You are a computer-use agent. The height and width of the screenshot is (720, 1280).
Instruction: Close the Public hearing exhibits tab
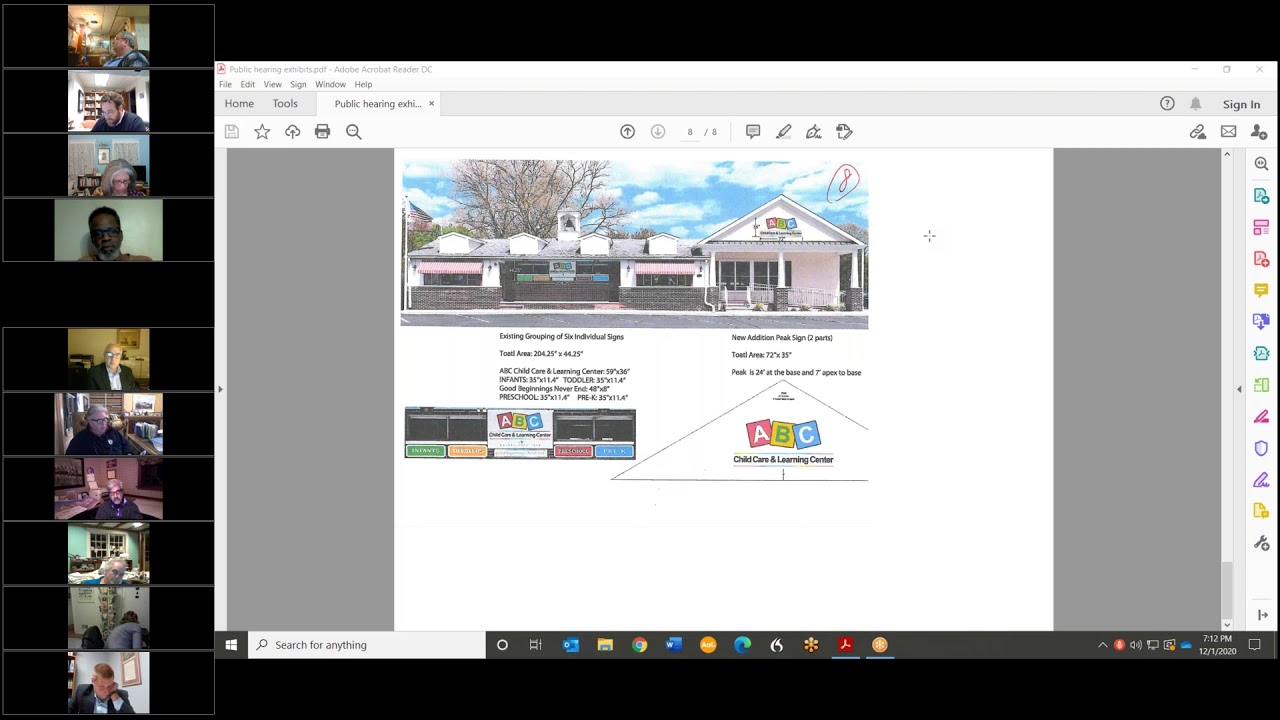point(432,104)
